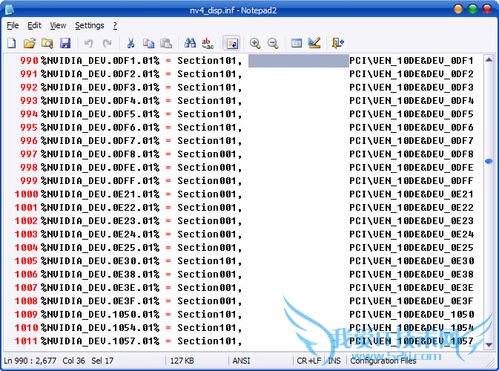Image resolution: width=499 pixels, height=371 pixels.
Task: Open the Customize Schemes toolbar icon
Action: pos(314,43)
